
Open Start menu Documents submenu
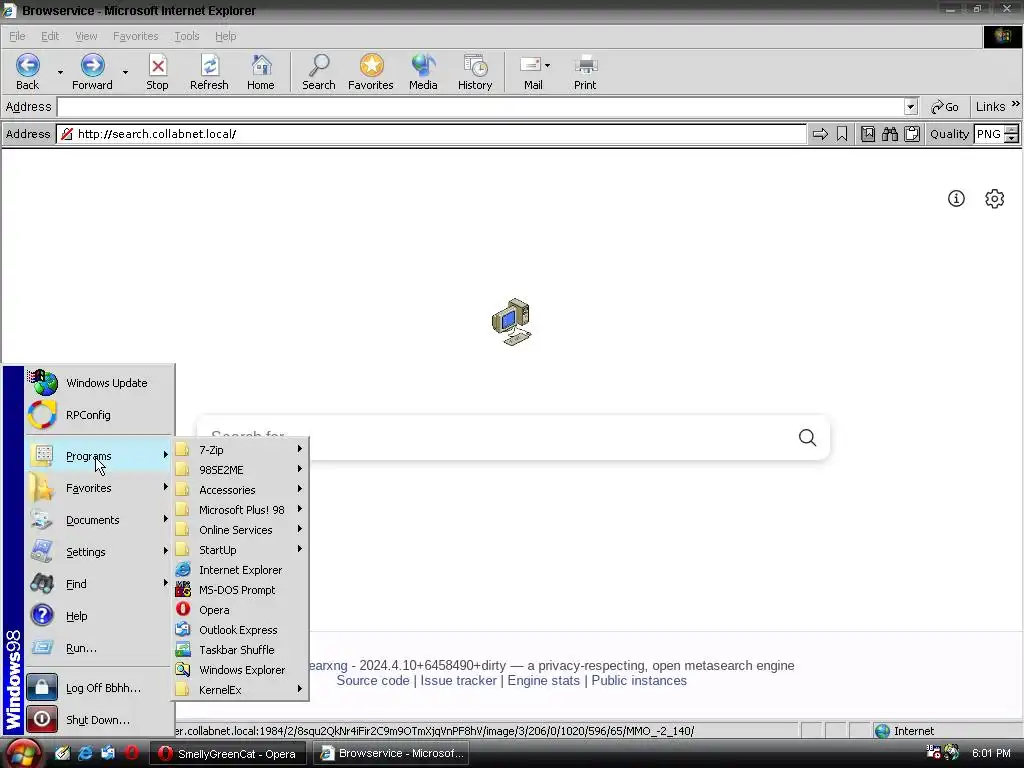99,520
